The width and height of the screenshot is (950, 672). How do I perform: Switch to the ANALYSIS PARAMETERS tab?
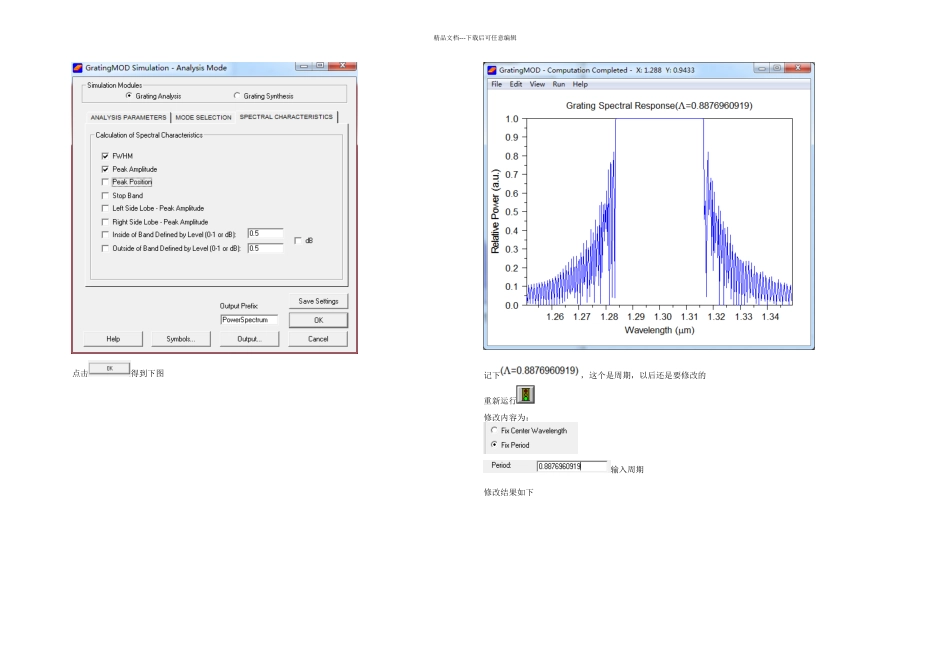click(128, 118)
